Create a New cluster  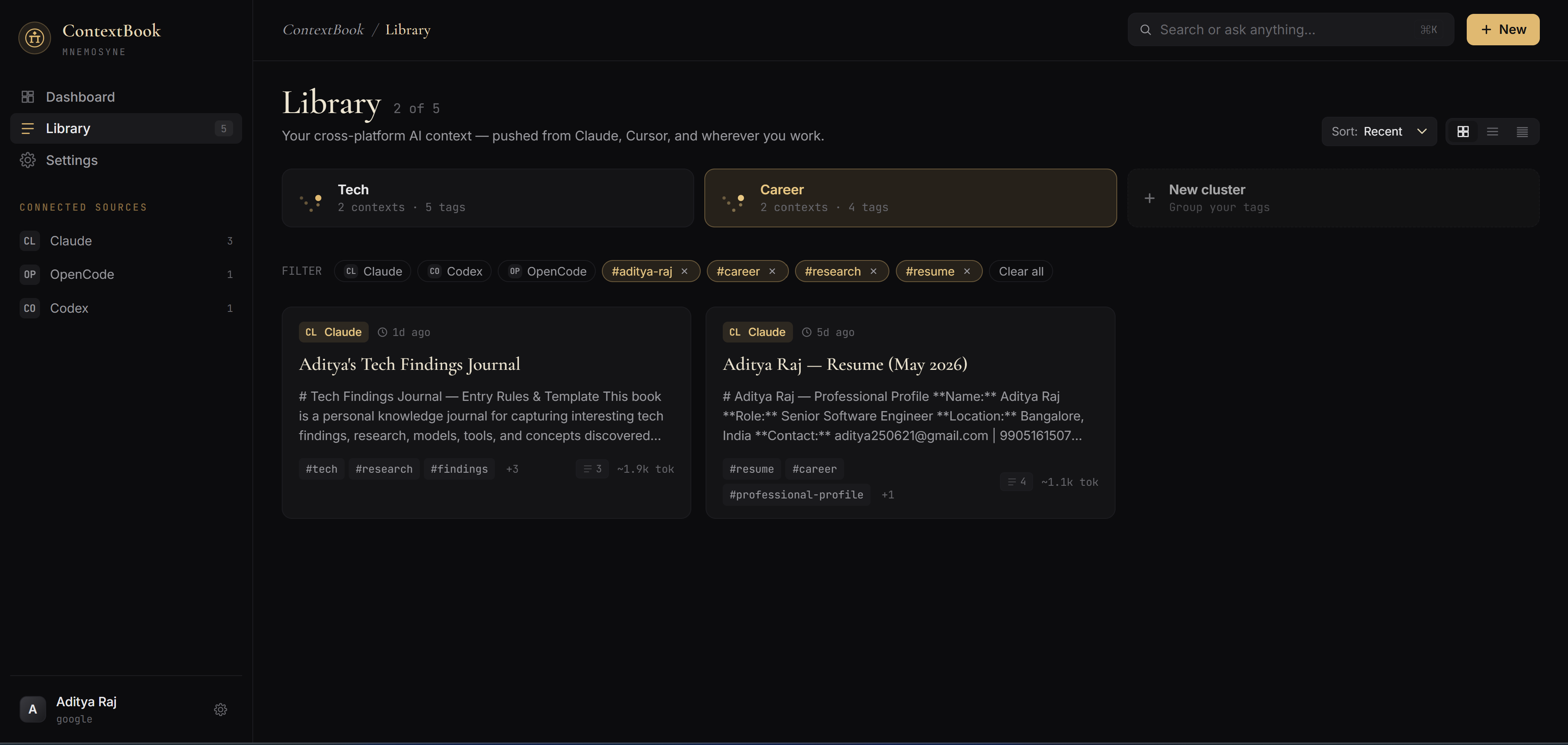1333,198
